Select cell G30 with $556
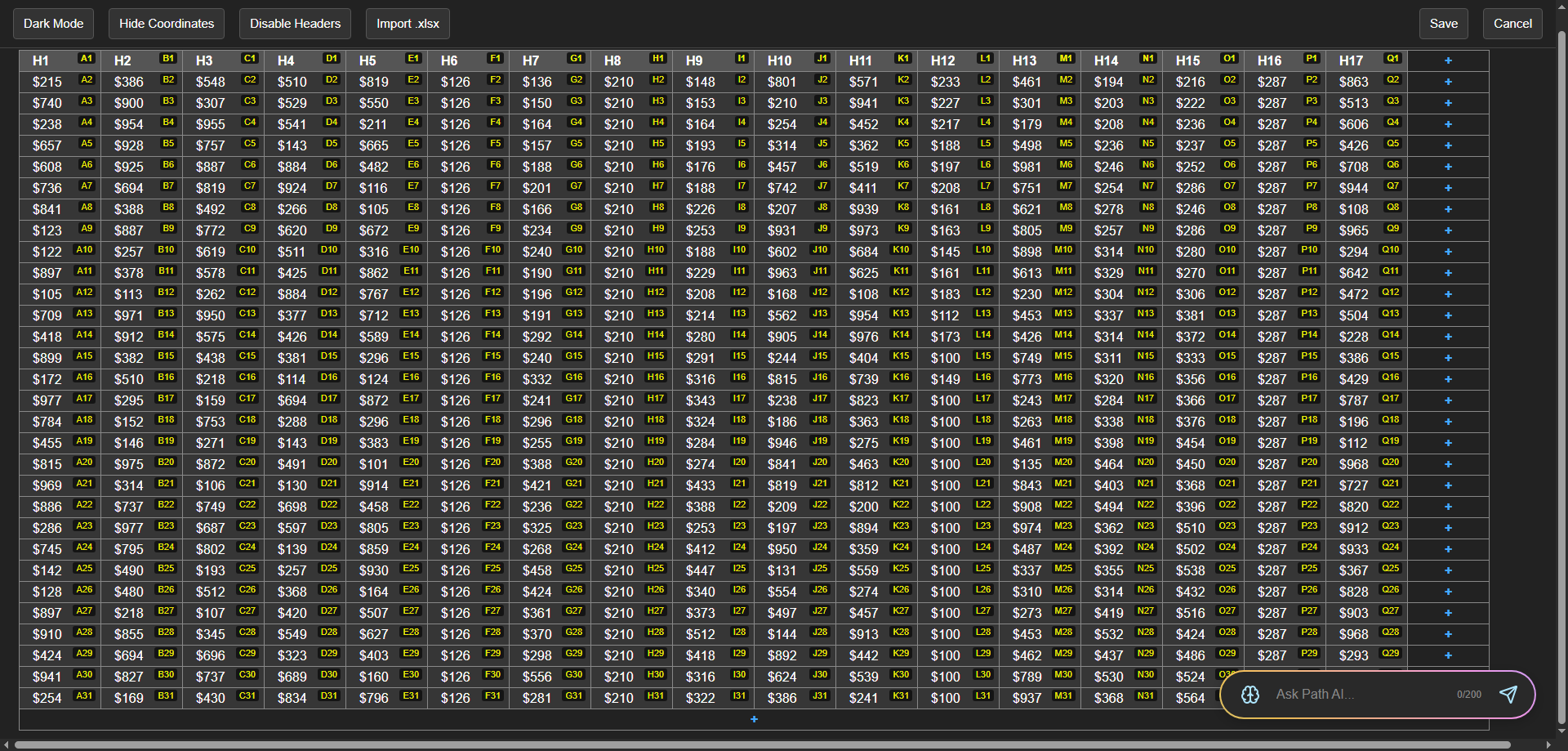Screen dimensions: 1568x751 [x=550, y=677]
